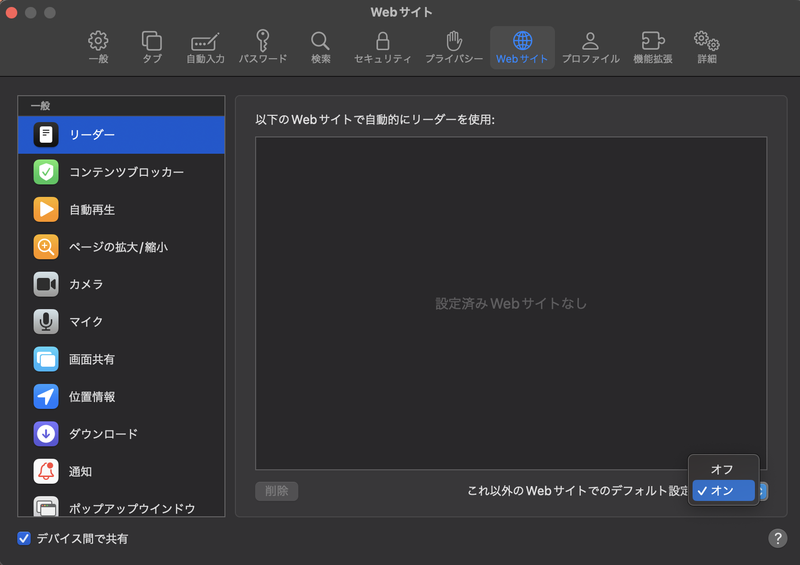Open the 機能拡張 (Extensions) pane
Screen dimensions: 800x565
tap(653, 47)
